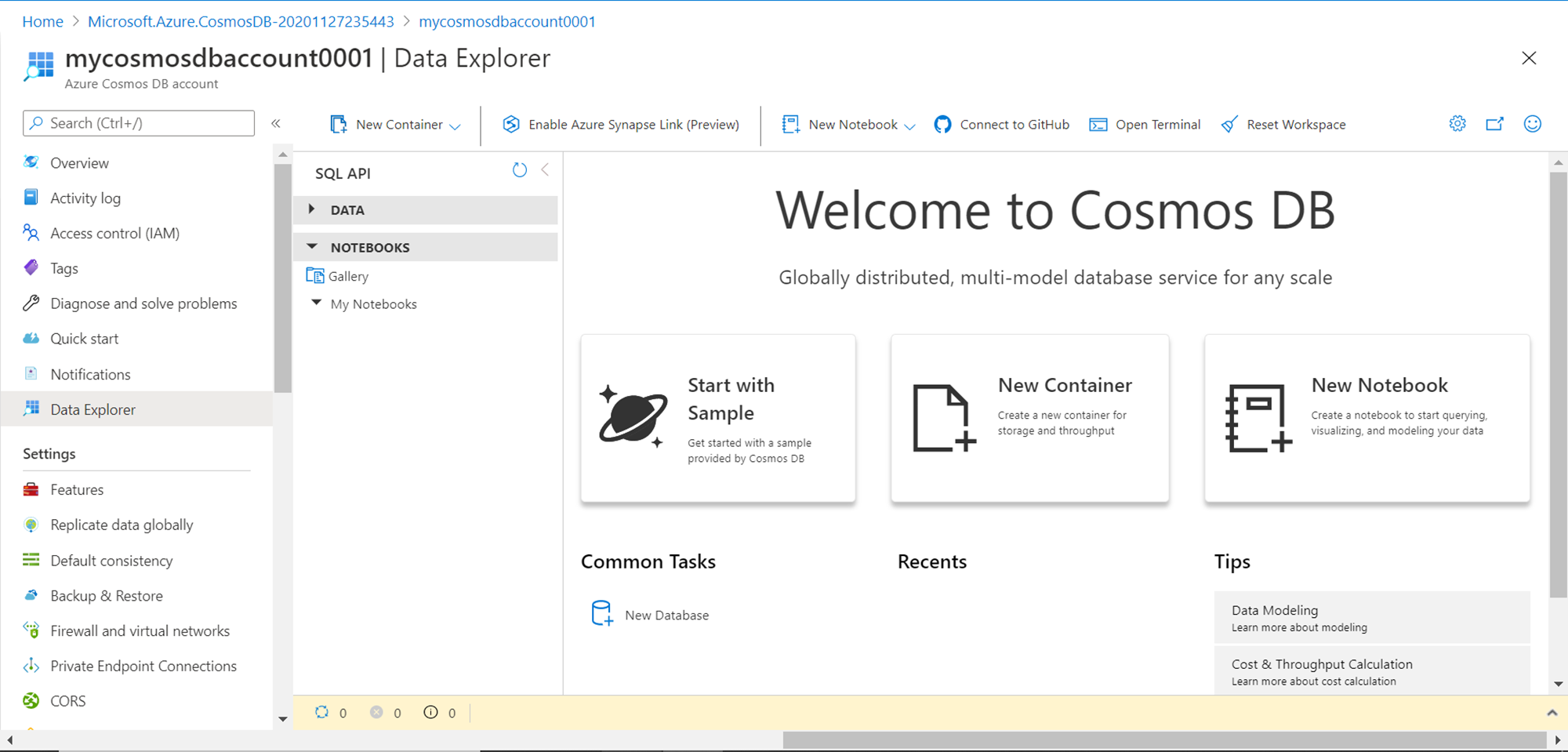Collapse the My Notebooks tree node
The image size is (1568, 752).
(x=317, y=303)
